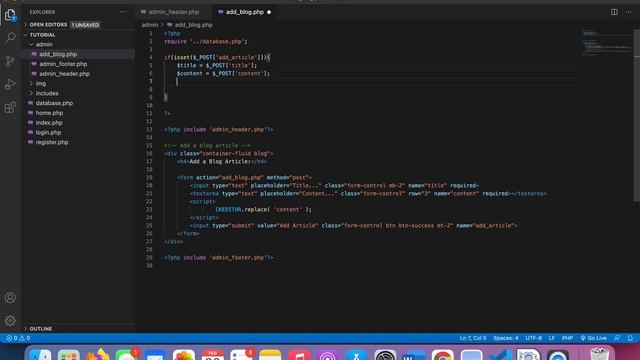Open Music app from the dock
This screenshot has width=640, height=360.
(299, 355)
